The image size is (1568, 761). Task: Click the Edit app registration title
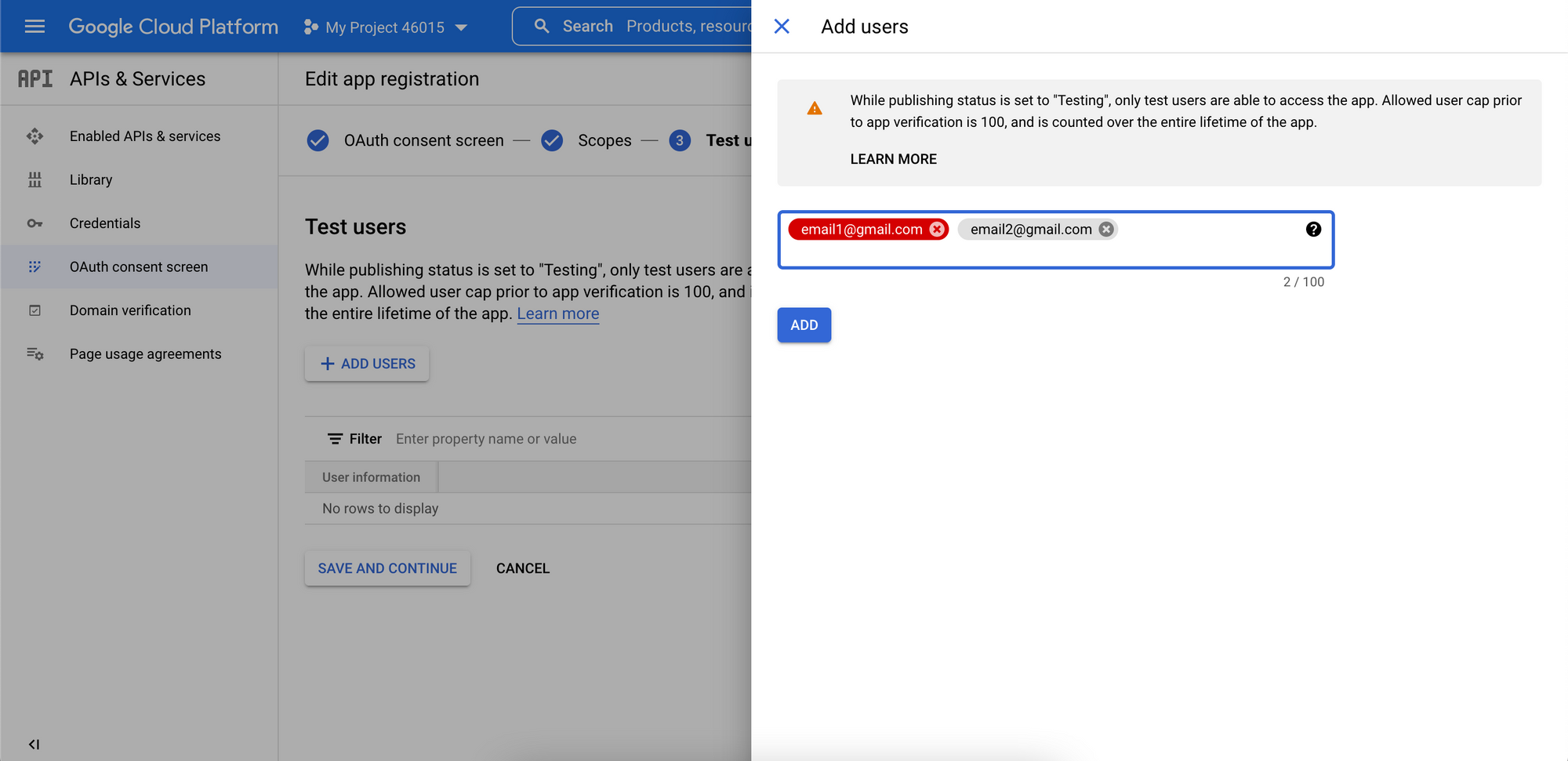[392, 79]
